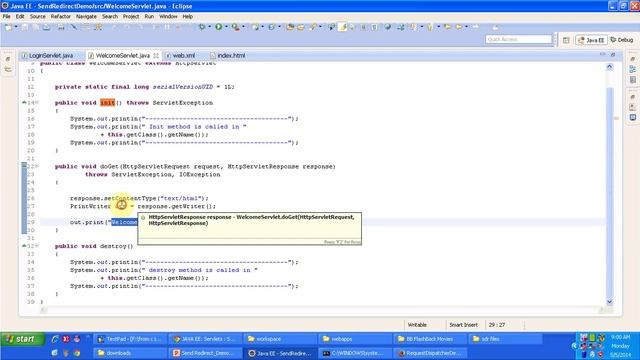Expand the Run launch dropdown arrow
This screenshot has height=360, width=640.
click(226, 27)
